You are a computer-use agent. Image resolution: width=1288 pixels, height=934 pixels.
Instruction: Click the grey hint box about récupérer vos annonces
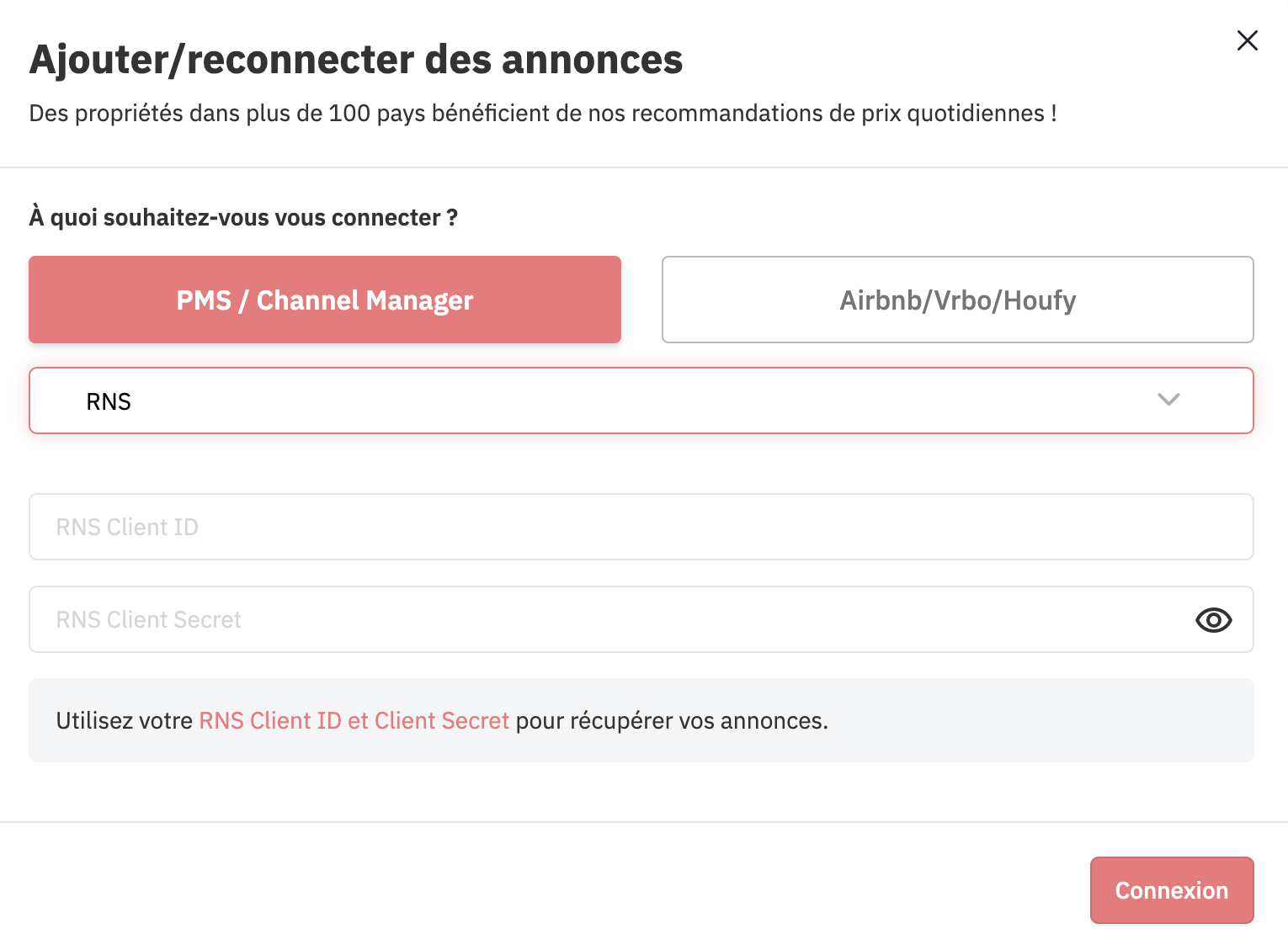pyautogui.click(x=641, y=720)
